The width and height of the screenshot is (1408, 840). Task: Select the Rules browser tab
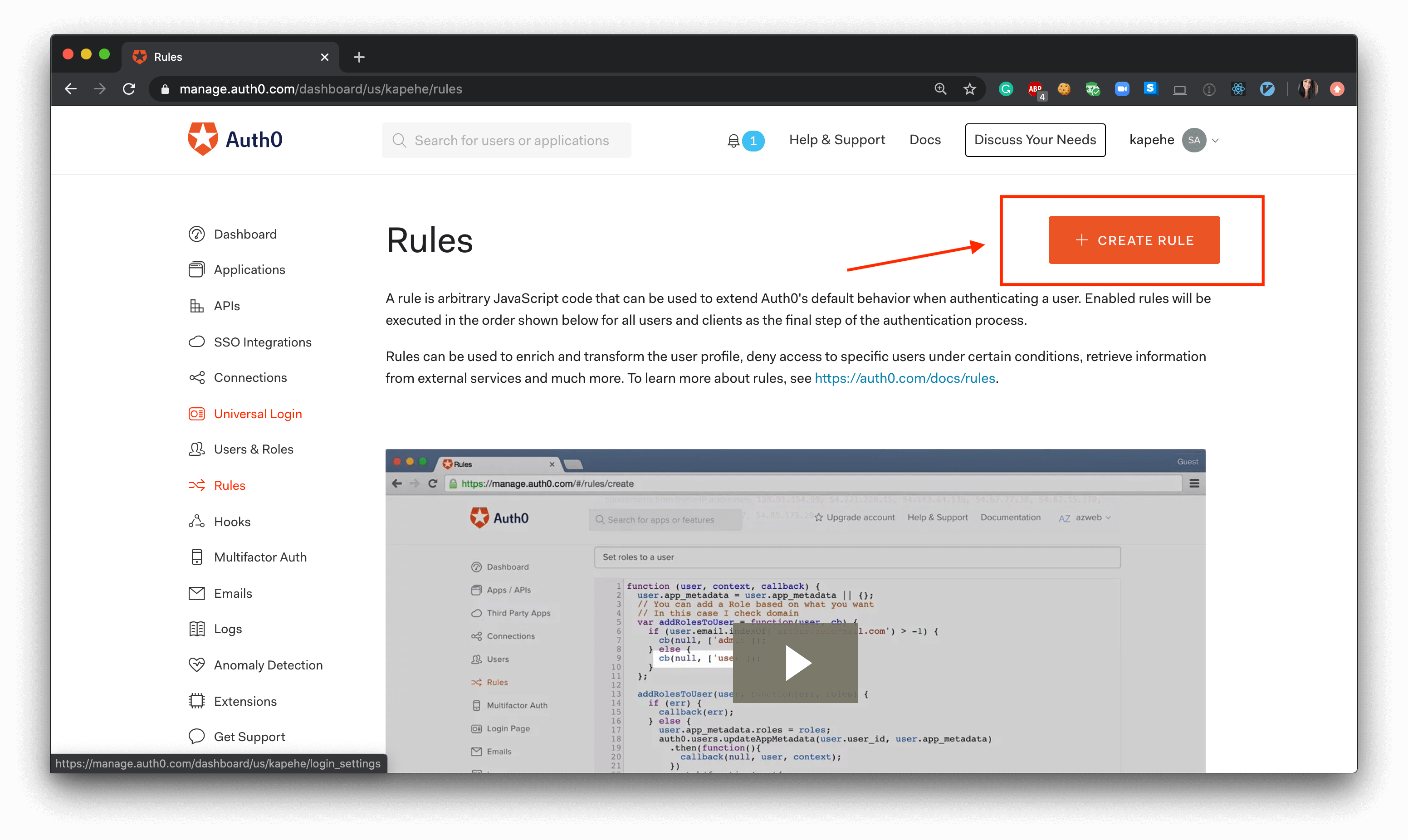coord(230,57)
